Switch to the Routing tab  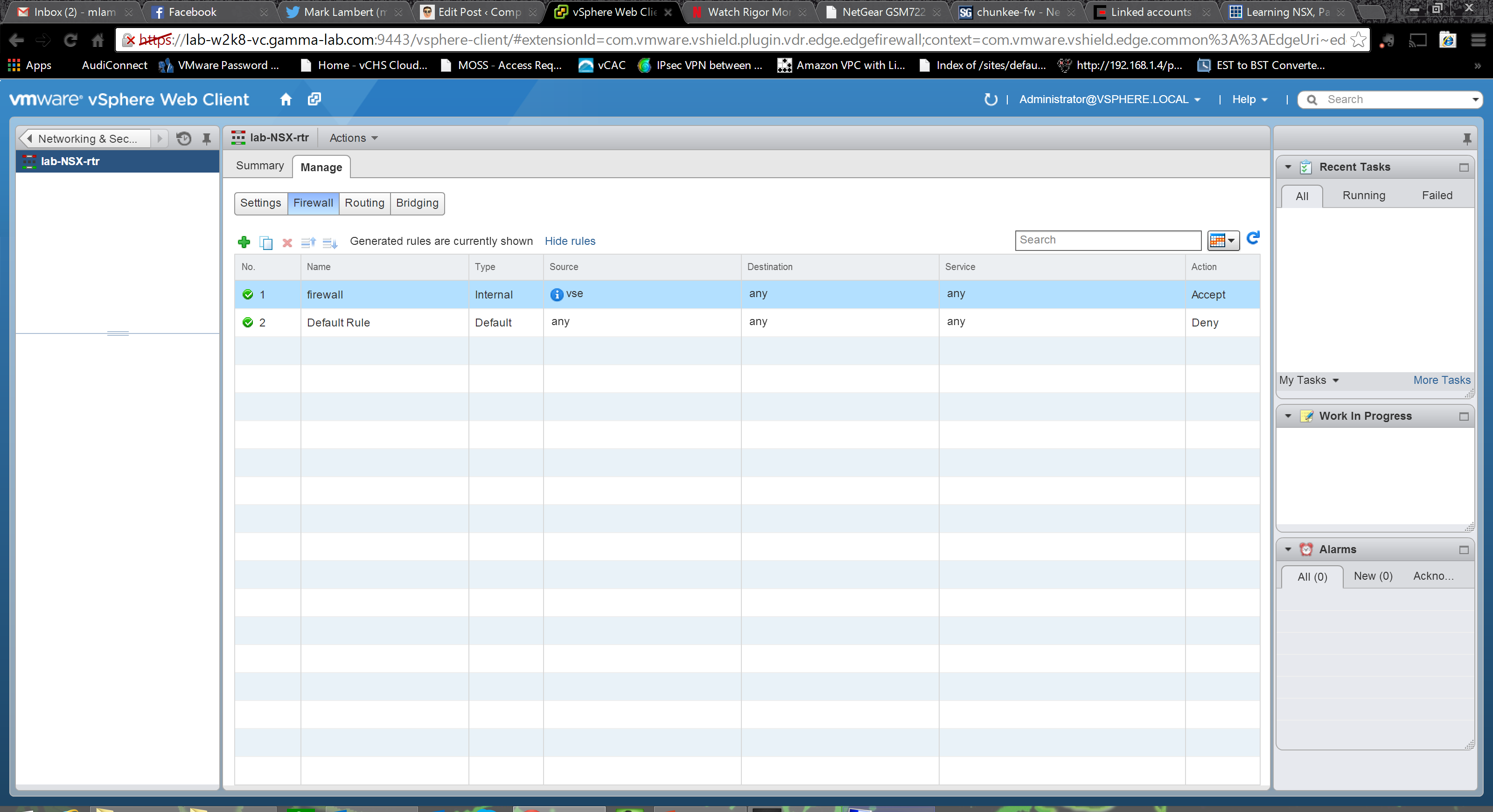(x=364, y=203)
